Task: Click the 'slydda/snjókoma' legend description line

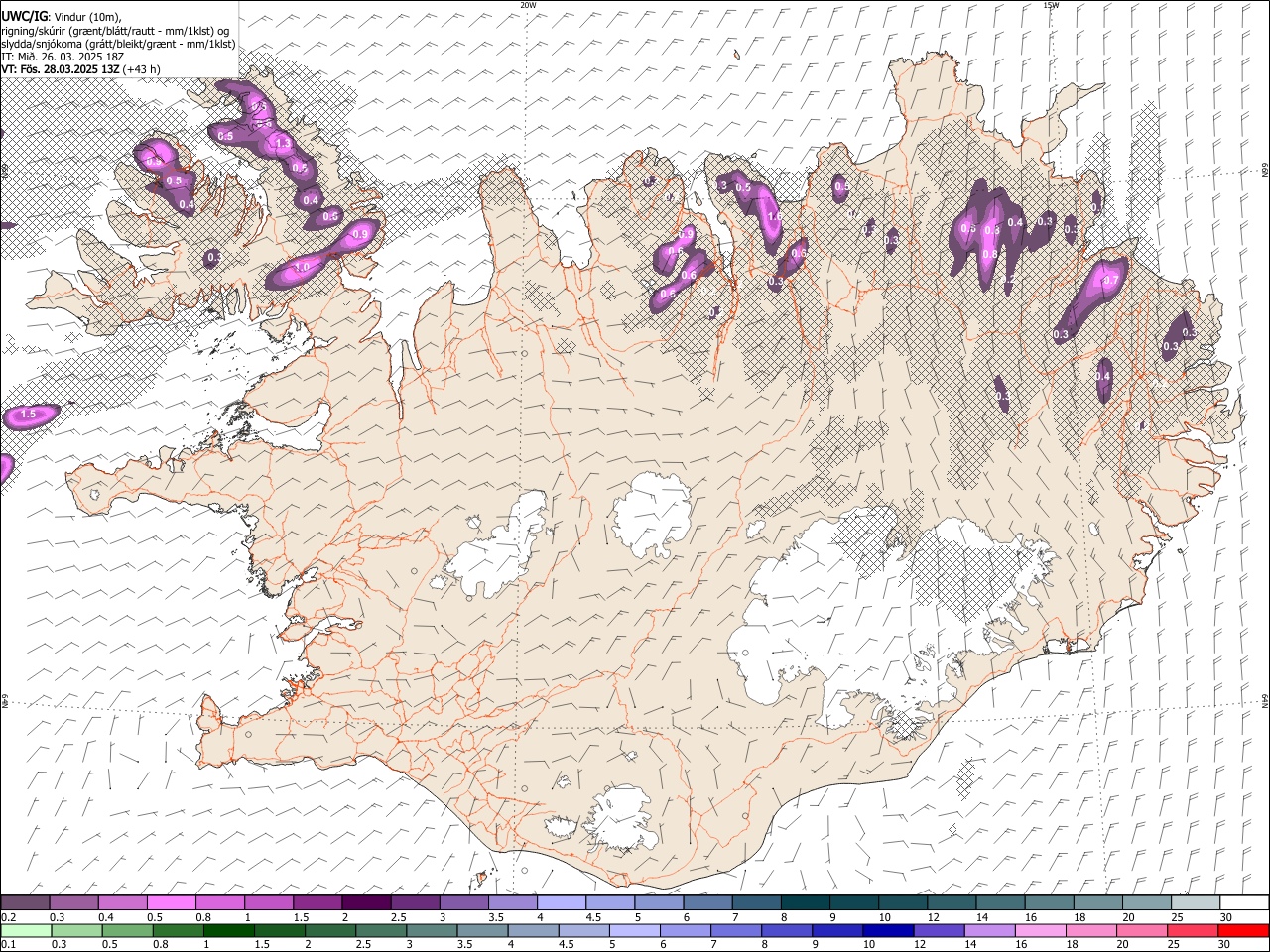Action: (118, 44)
